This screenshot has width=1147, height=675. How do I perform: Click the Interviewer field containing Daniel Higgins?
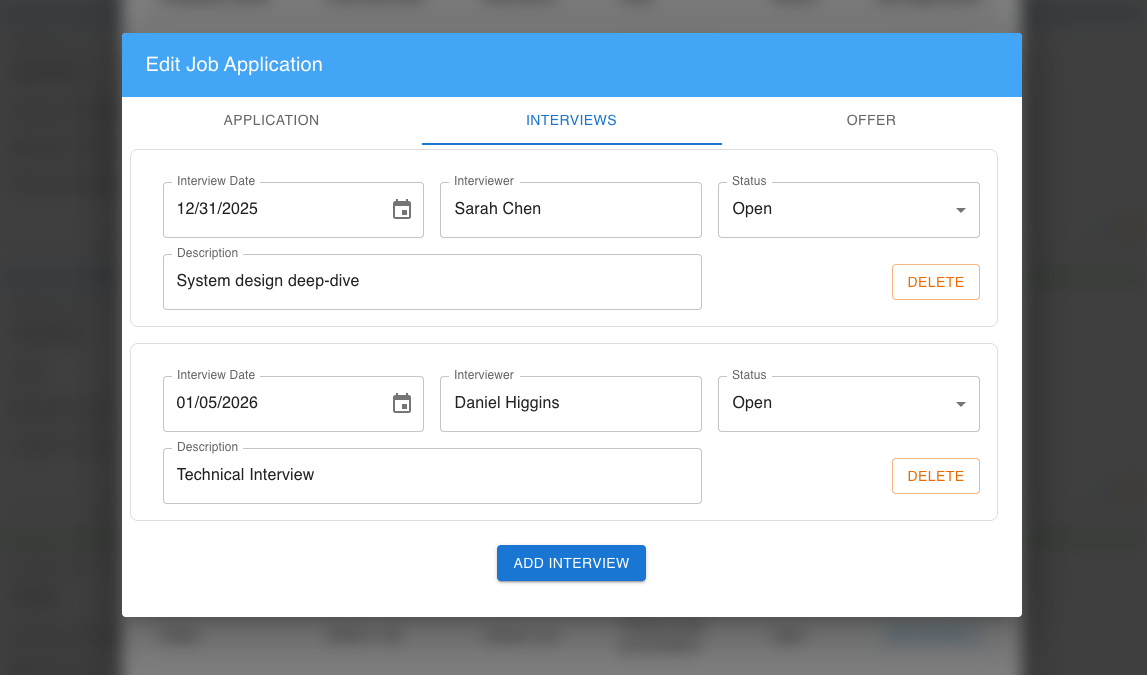point(570,404)
